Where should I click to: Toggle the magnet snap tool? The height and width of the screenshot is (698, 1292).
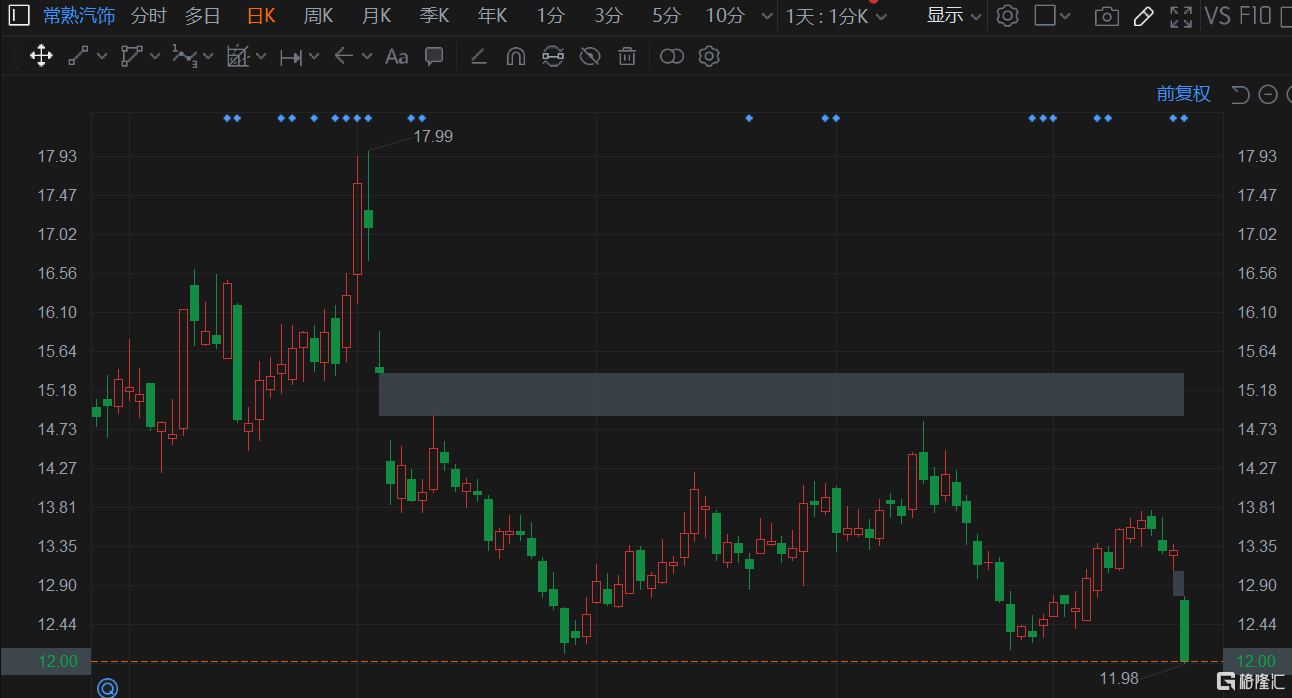click(516, 57)
